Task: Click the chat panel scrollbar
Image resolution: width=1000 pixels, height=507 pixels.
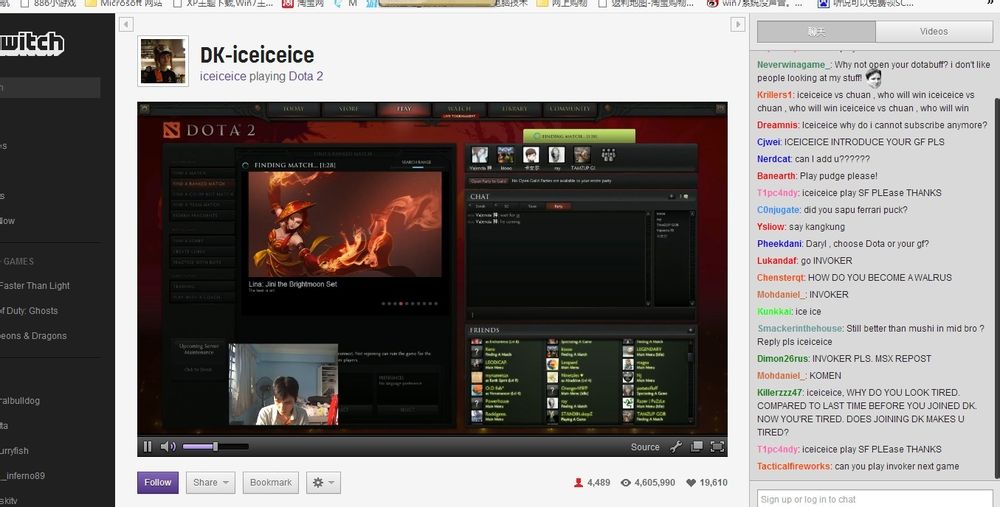Action: click(996, 287)
